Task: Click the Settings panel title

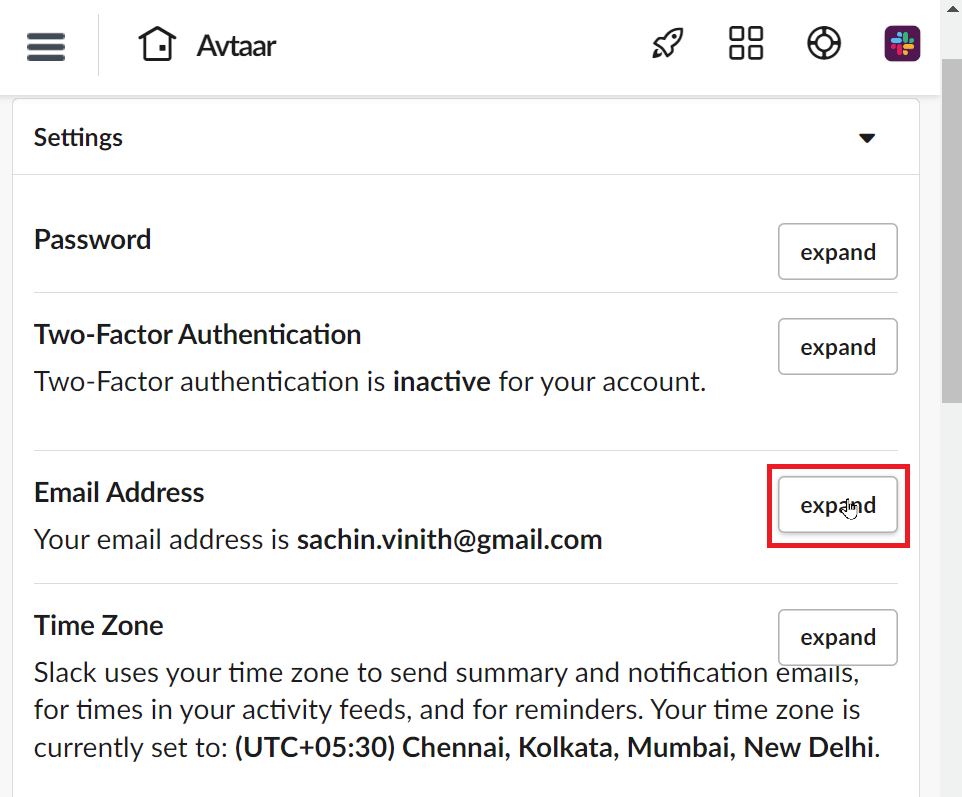Action: point(78,138)
